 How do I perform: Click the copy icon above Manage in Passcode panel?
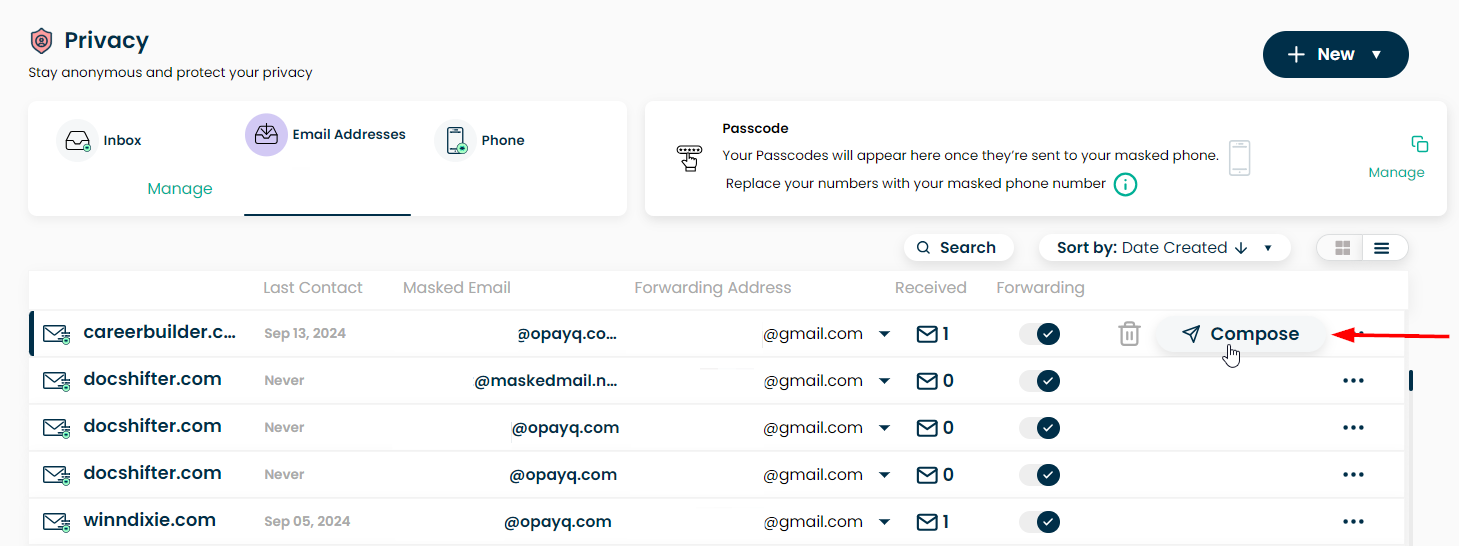pyautogui.click(x=1420, y=144)
